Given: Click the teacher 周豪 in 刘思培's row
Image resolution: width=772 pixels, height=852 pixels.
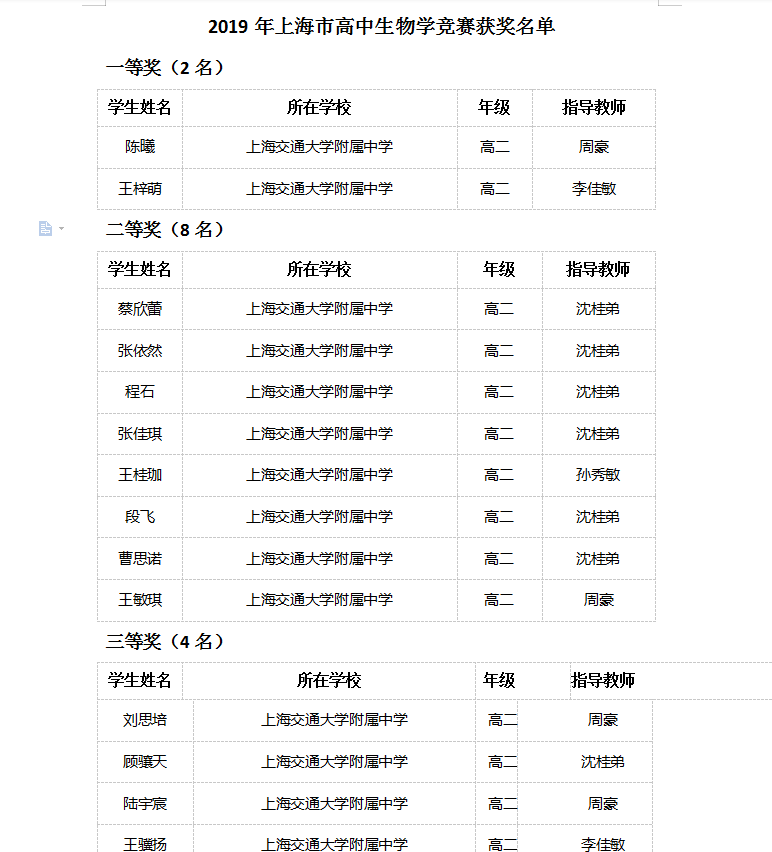Looking at the screenshot, I should point(603,720).
